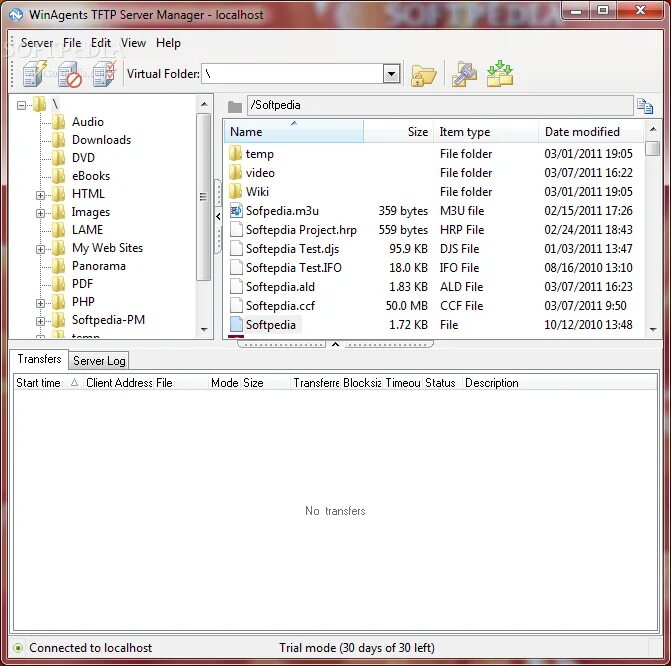Click the DVD folder icon in tree
671x666 pixels.
[x=59, y=158]
